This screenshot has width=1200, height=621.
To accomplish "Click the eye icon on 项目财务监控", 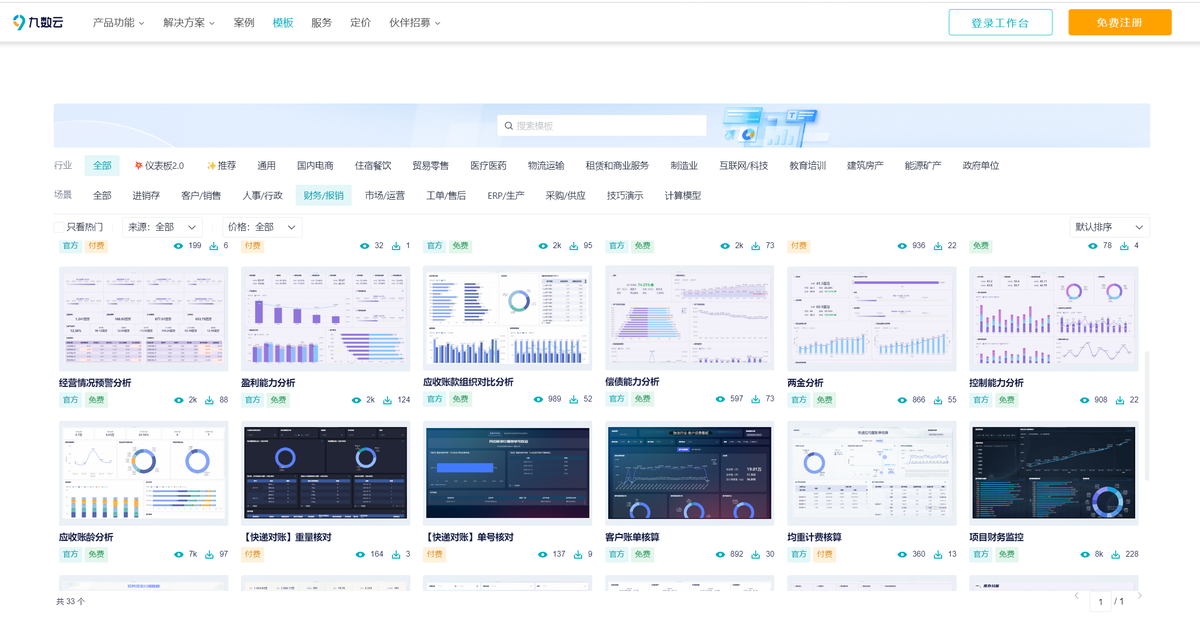I will coord(1084,553).
